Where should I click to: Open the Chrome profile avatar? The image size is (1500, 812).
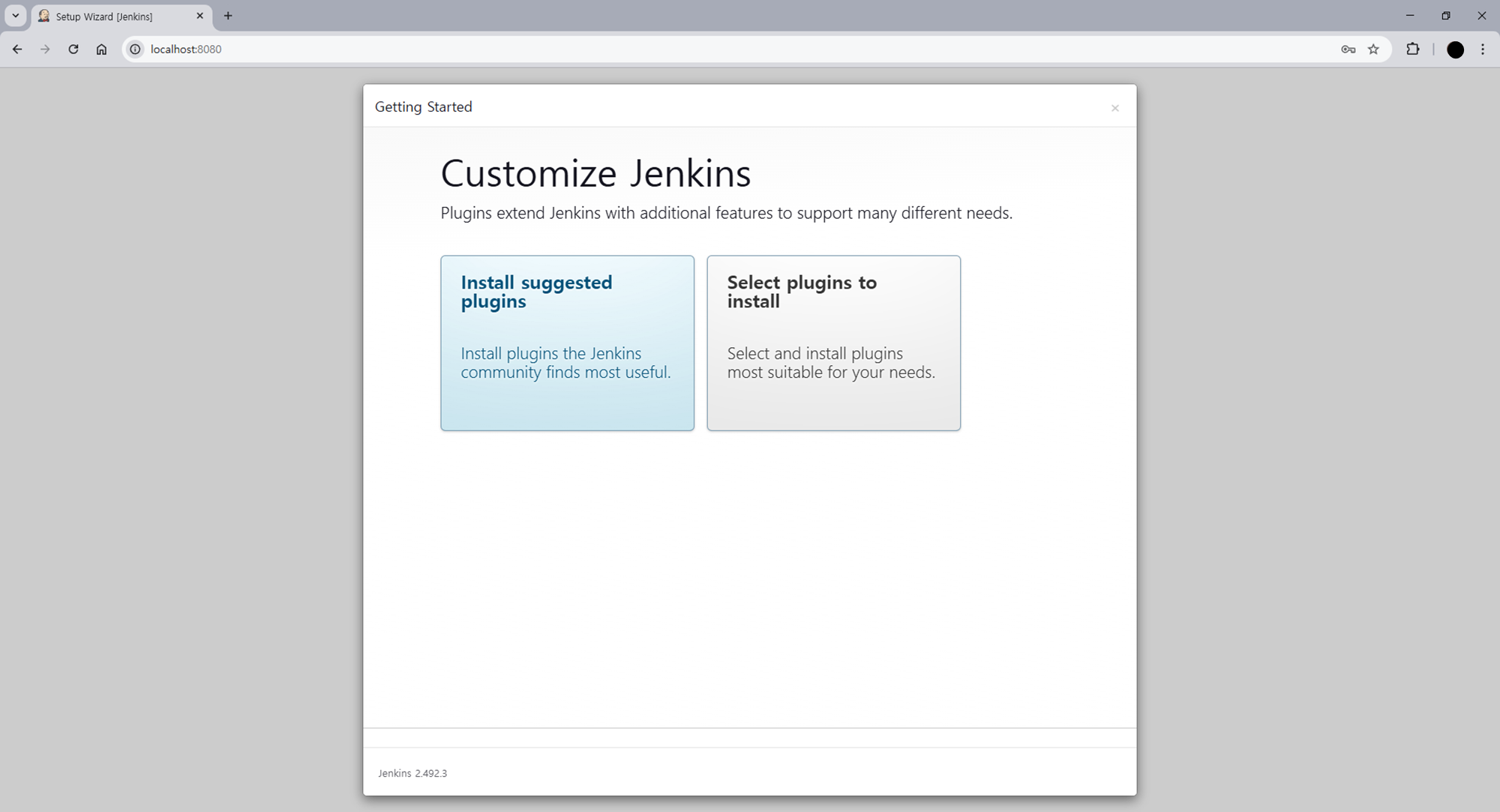1455,49
